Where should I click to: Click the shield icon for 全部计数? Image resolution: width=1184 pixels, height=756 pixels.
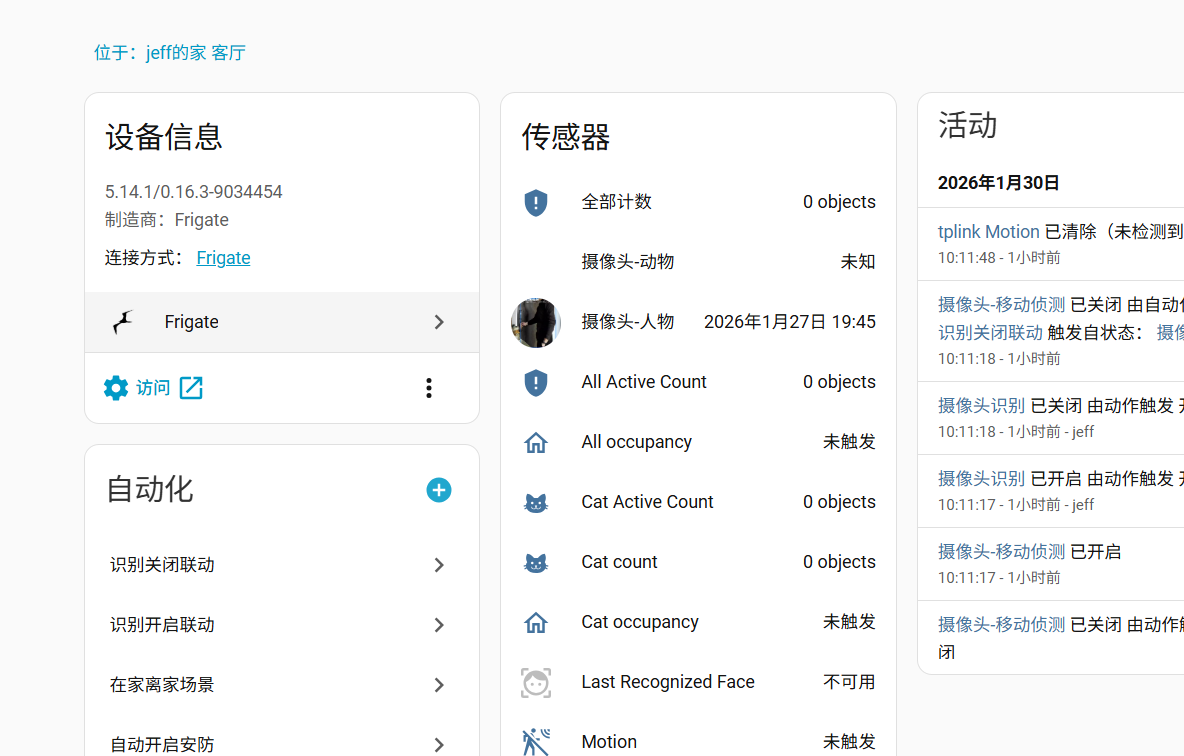[536, 203]
